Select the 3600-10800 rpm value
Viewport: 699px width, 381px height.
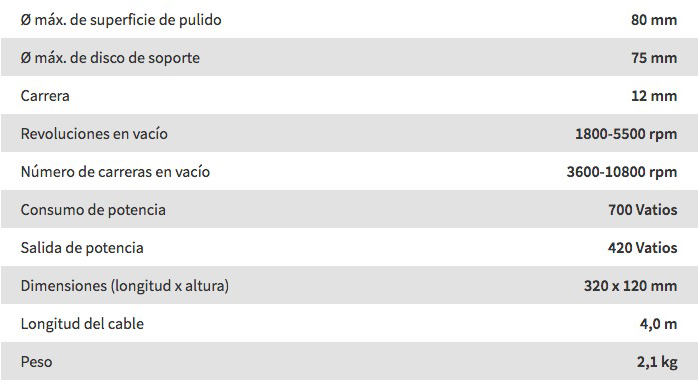pyautogui.click(x=622, y=172)
